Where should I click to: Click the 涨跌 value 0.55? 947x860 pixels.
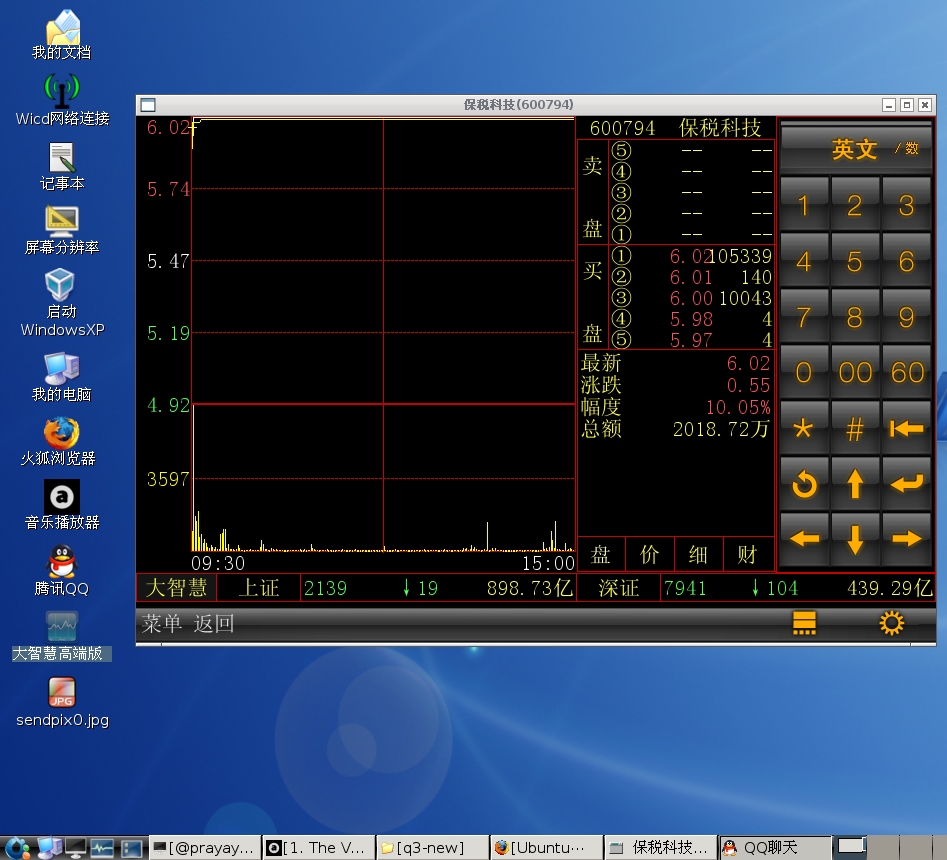[748, 385]
